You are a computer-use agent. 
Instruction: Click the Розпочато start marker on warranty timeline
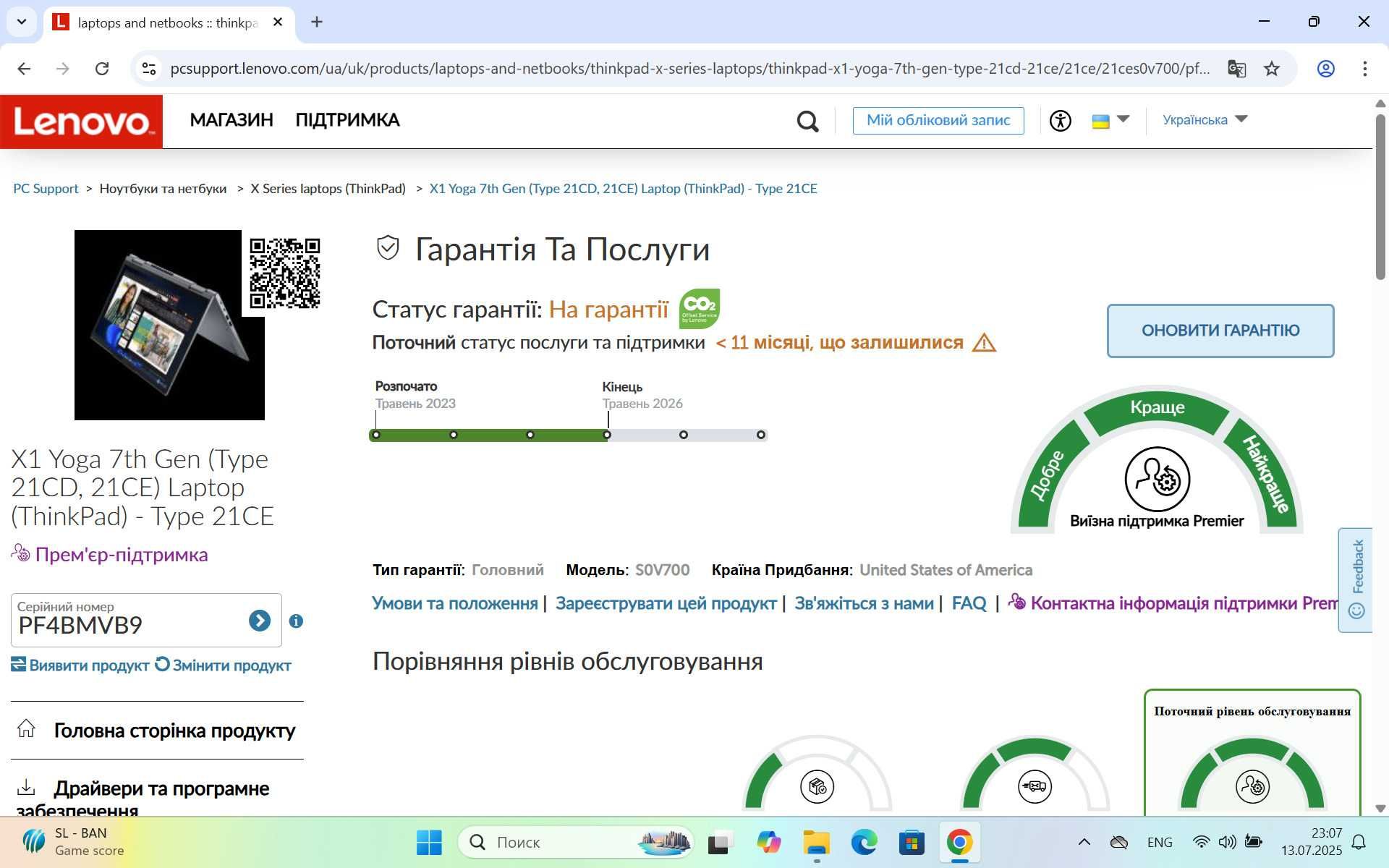click(x=376, y=435)
